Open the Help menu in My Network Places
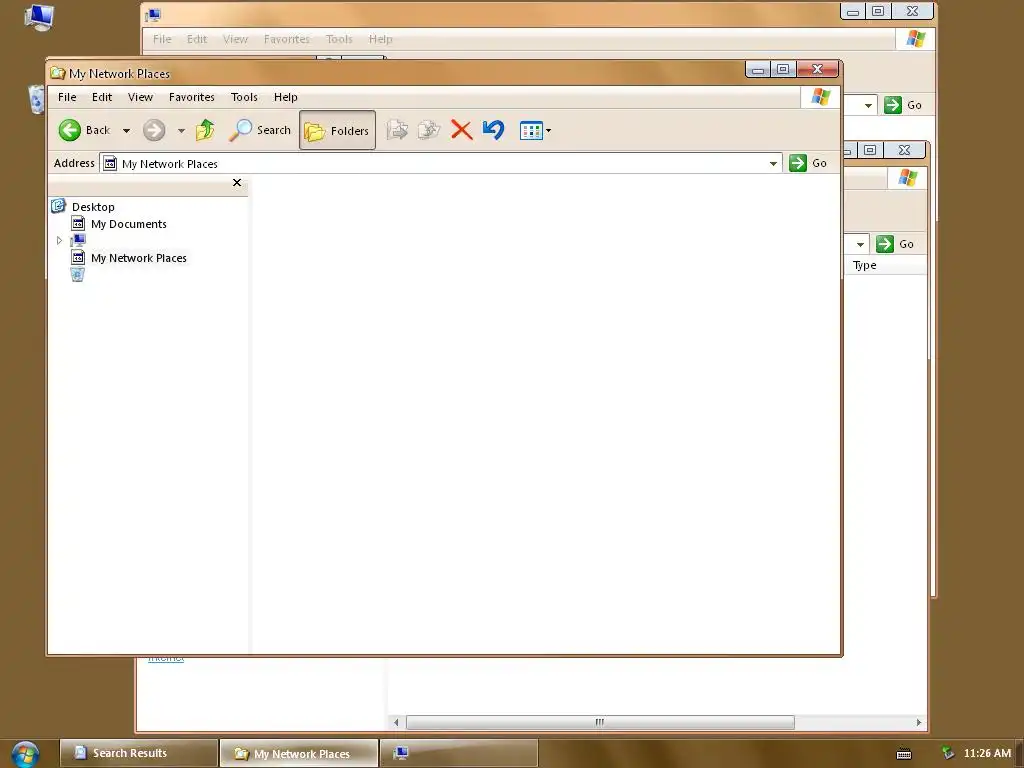The width and height of the screenshot is (1024, 768). click(x=285, y=97)
